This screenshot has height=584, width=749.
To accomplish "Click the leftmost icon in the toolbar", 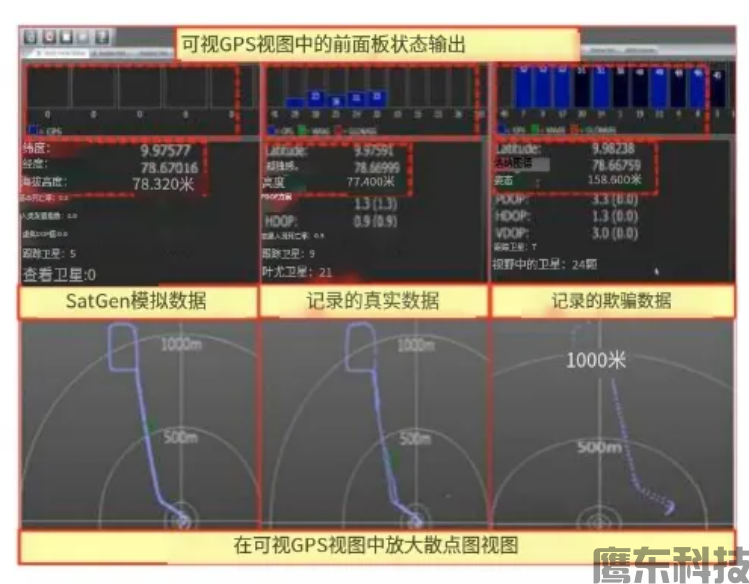I will point(31,37).
